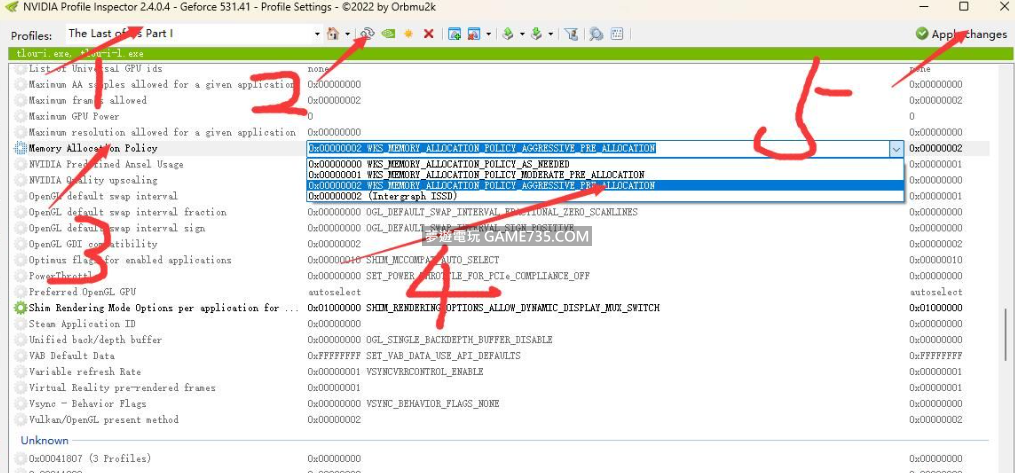The height and width of the screenshot is (473, 1015).
Task: Click the gear icon beside Unified back/depth buffer
Action: click(21, 340)
